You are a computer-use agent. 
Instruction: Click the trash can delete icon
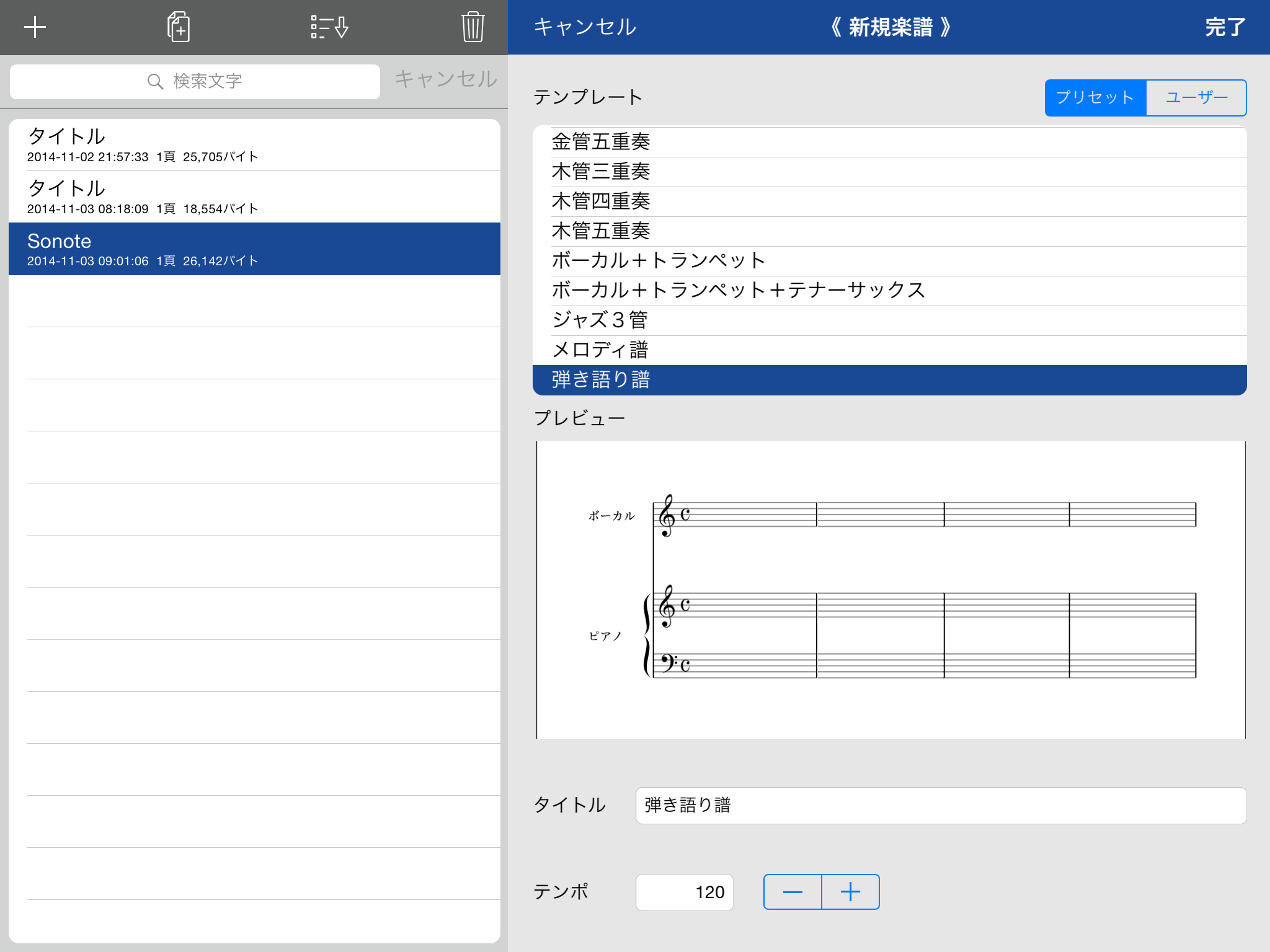(x=473, y=27)
